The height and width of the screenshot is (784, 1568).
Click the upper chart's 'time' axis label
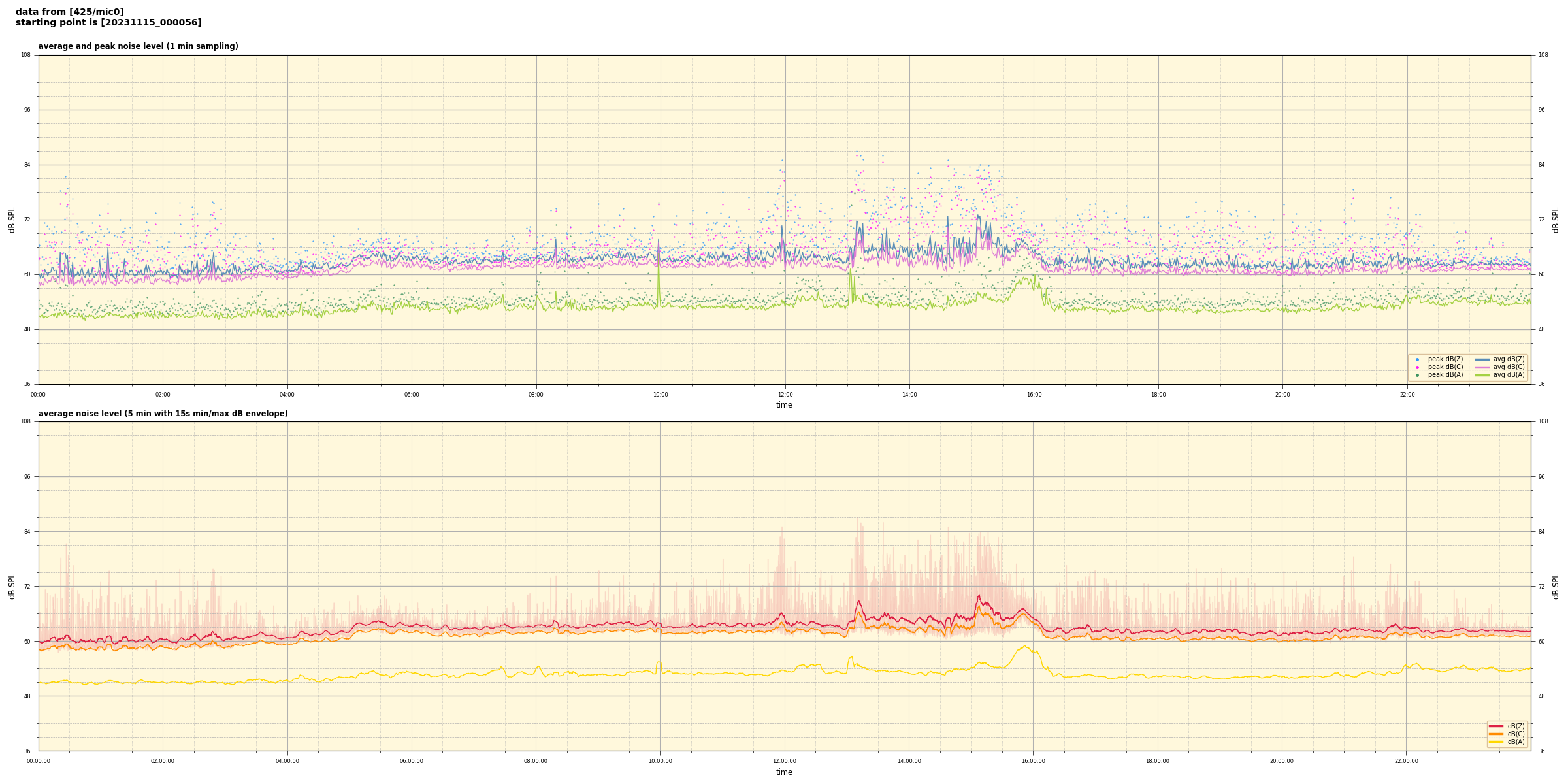click(784, 405)
